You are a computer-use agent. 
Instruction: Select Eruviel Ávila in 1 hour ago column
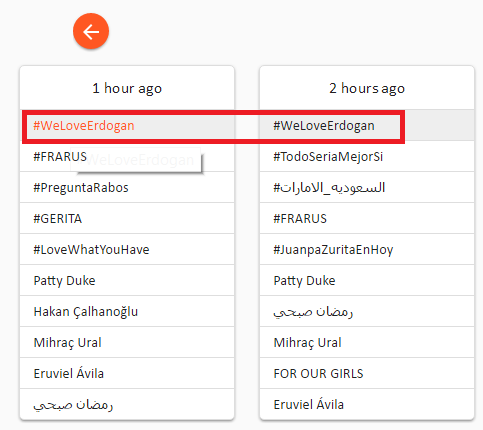pos(127,373)
